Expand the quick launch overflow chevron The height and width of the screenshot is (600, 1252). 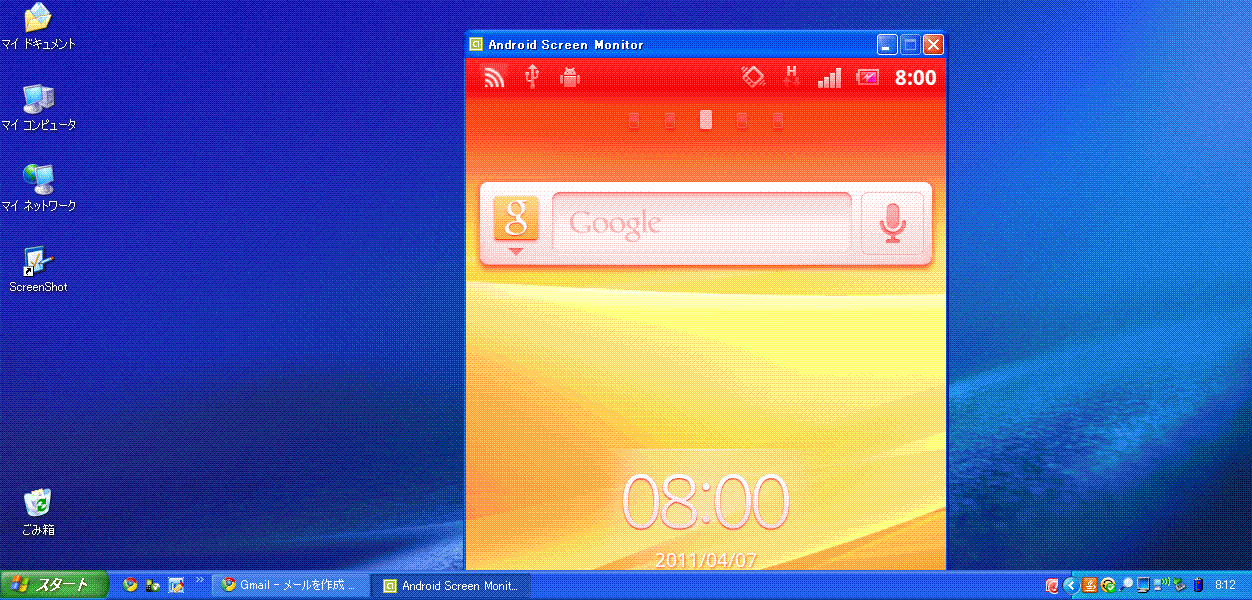tap(200, 580)
